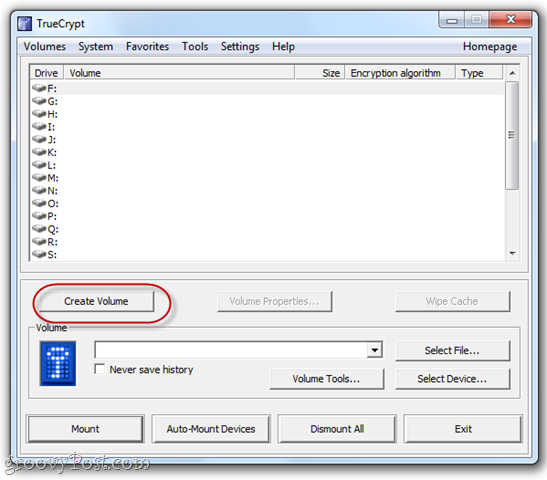Screen dimensions: 547x480
Task: Click the K: drive icon
Action: tap(39, 152)
